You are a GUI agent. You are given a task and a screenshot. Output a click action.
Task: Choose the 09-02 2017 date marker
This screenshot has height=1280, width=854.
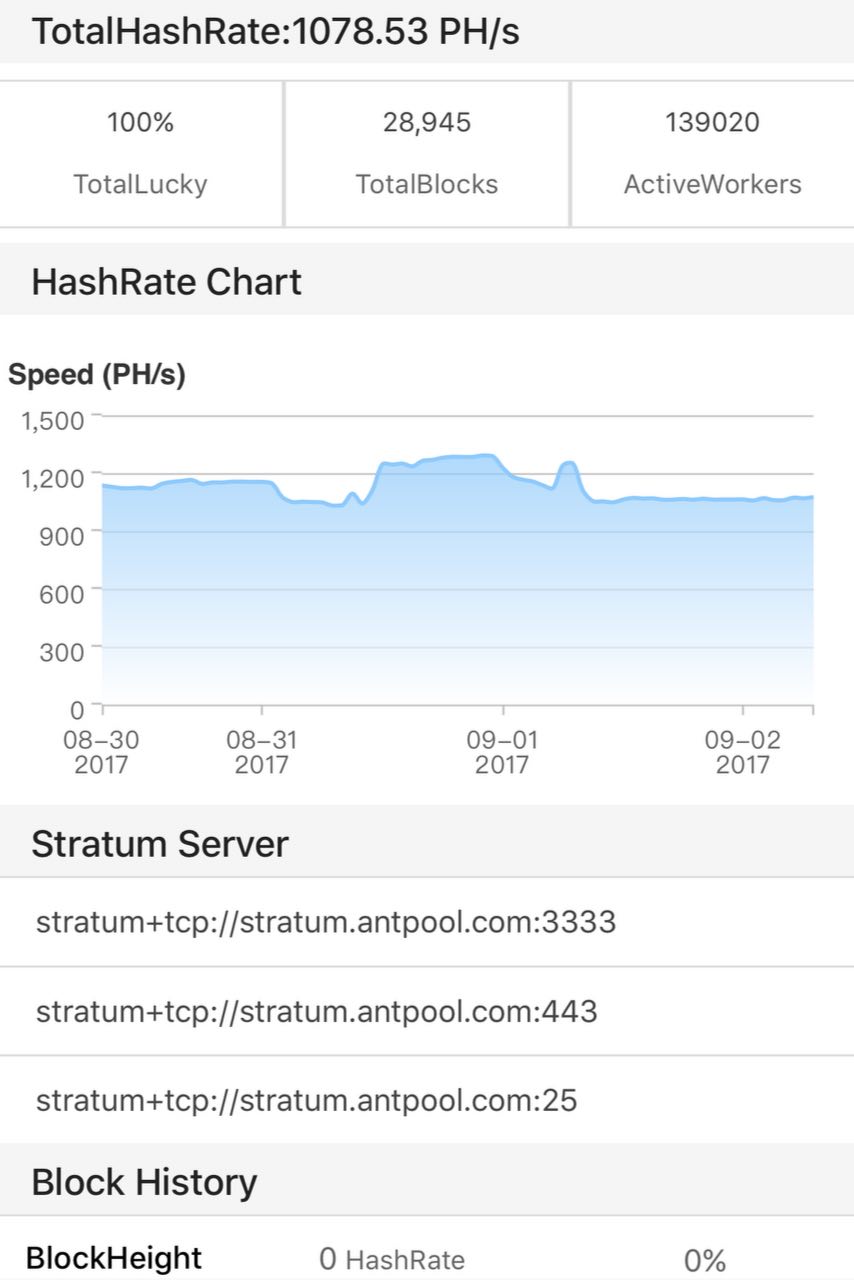click(x=743, y=752)
